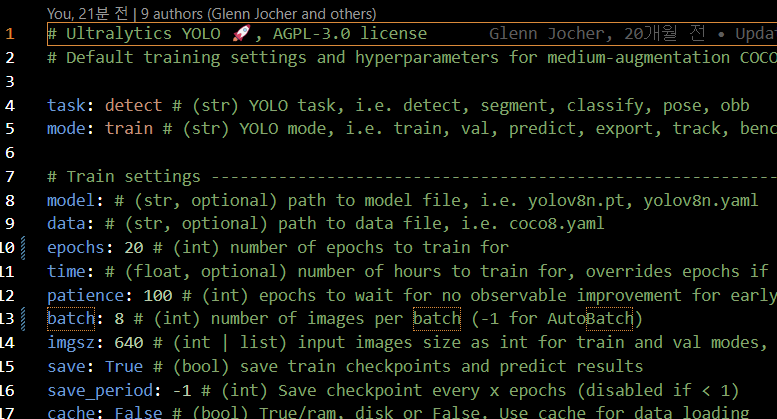
Task: Click the batch value '8'
Action: coord(119,319)
